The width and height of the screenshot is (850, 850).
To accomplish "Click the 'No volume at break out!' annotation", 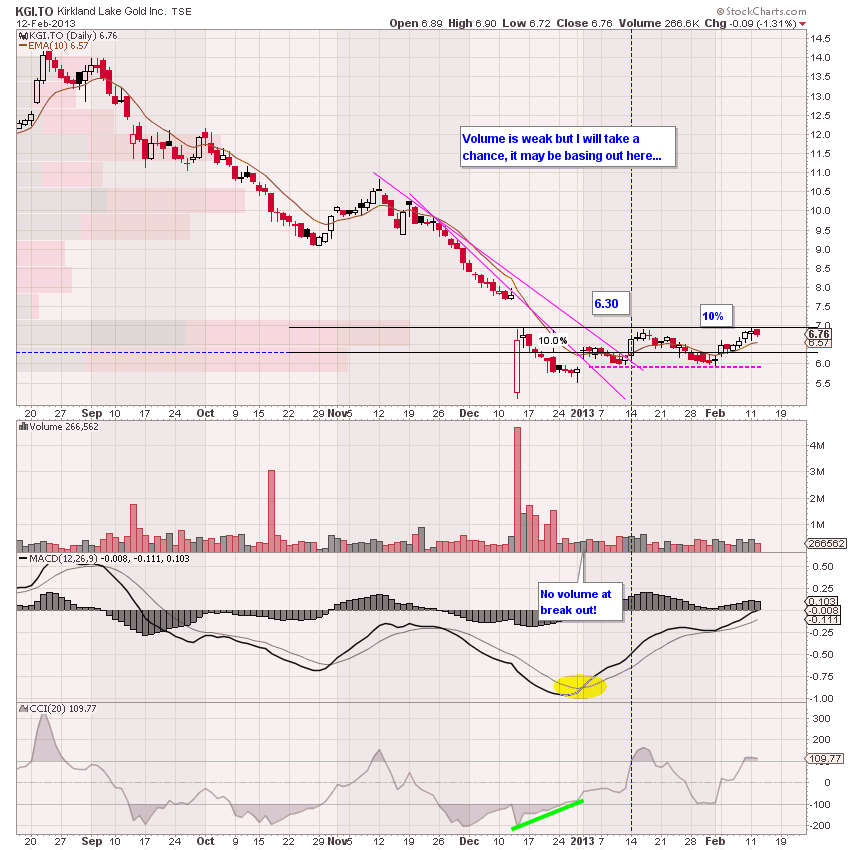I will click(580, 602).
